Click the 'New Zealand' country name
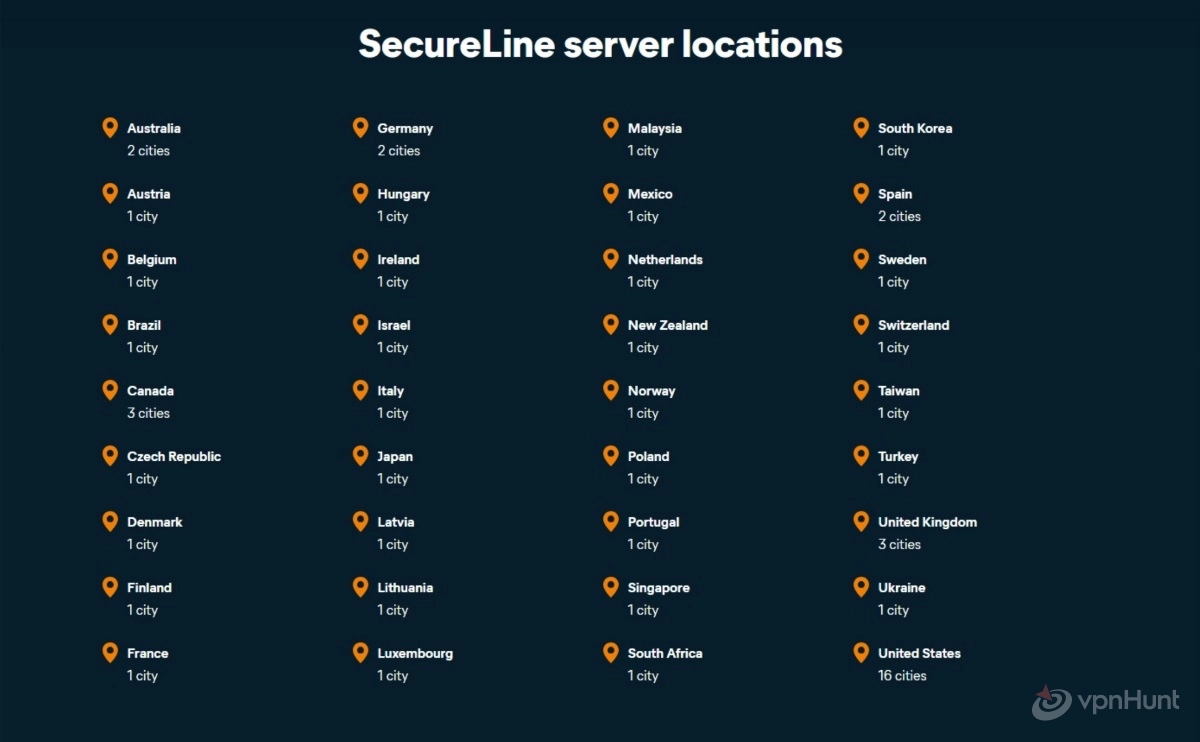Screen dimensions: 1200x742 [667, 325]
